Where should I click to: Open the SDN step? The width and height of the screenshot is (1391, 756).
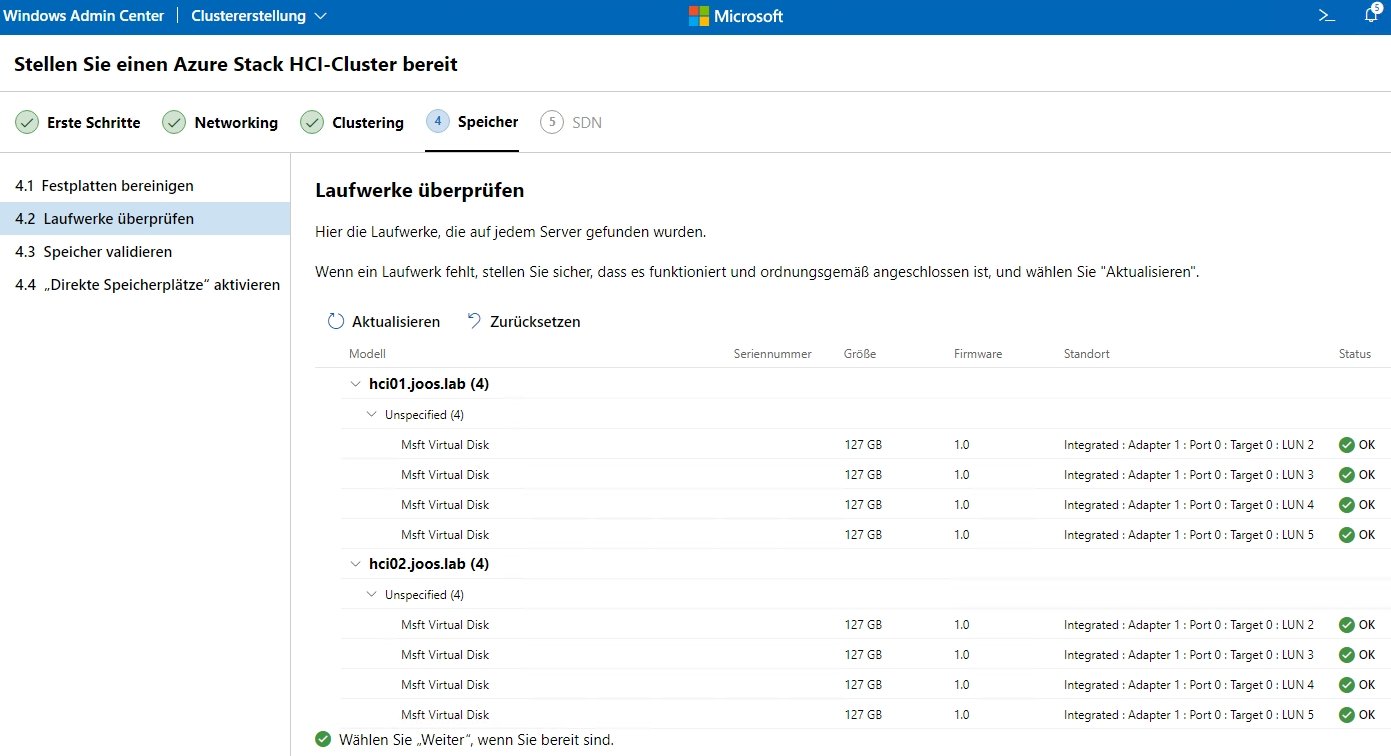[586, 122]
